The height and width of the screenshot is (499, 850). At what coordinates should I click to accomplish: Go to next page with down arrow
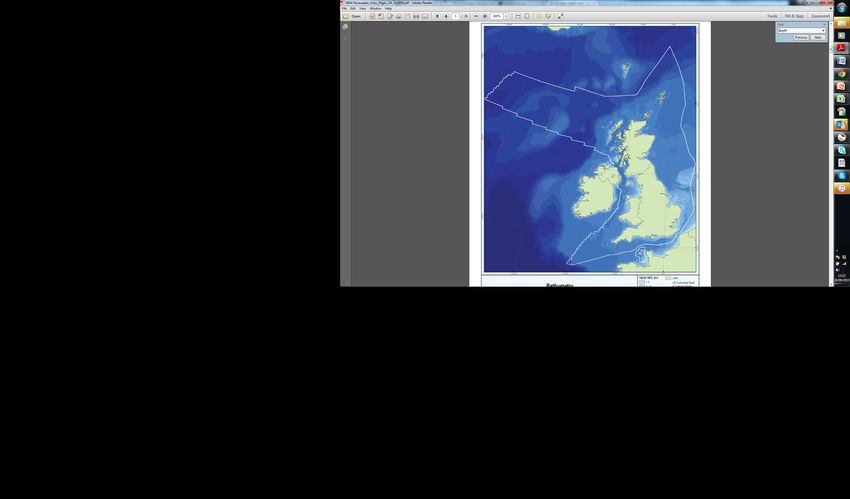(446, 16)
